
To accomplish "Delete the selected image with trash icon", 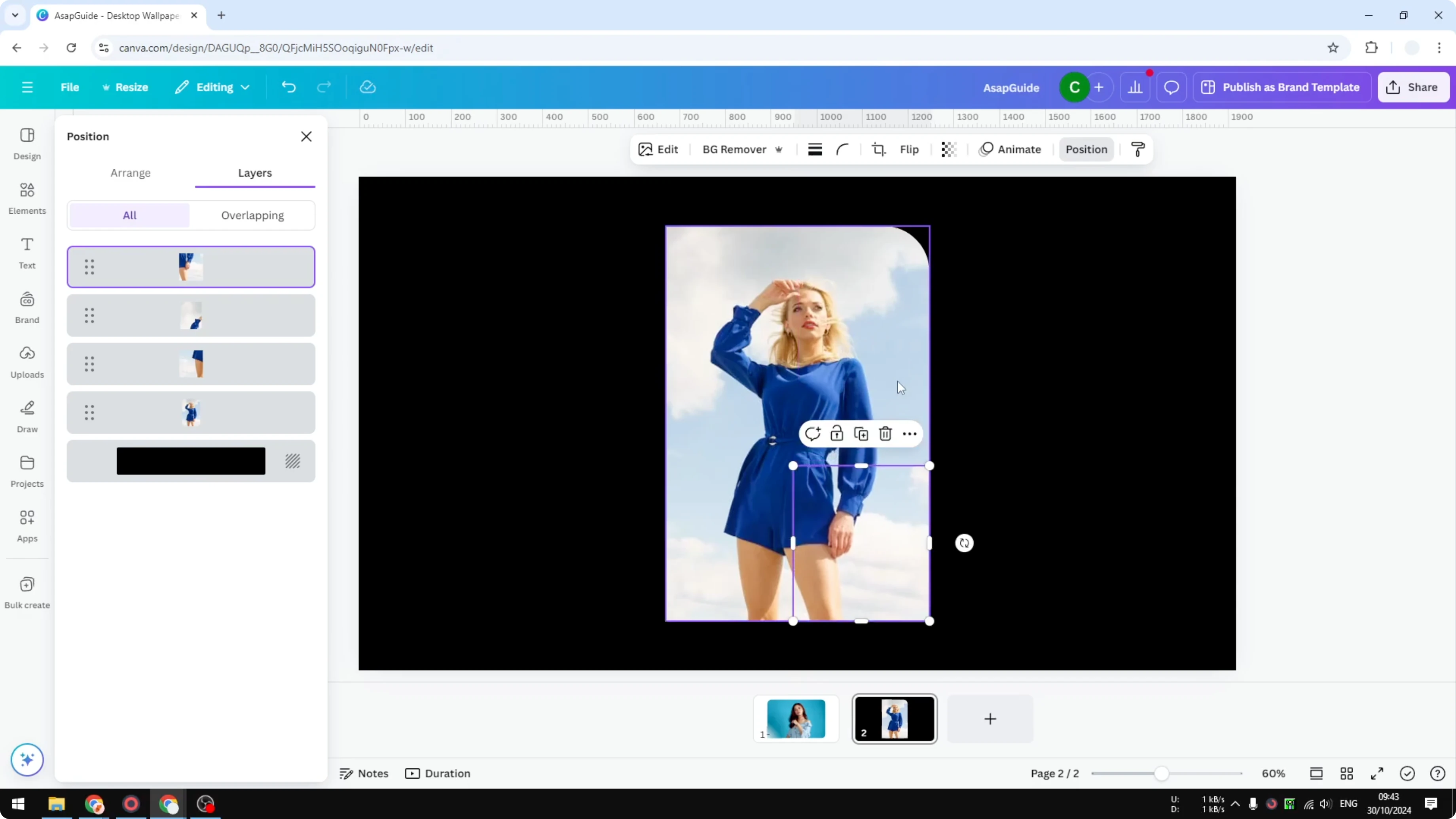I will click(885, 434).
